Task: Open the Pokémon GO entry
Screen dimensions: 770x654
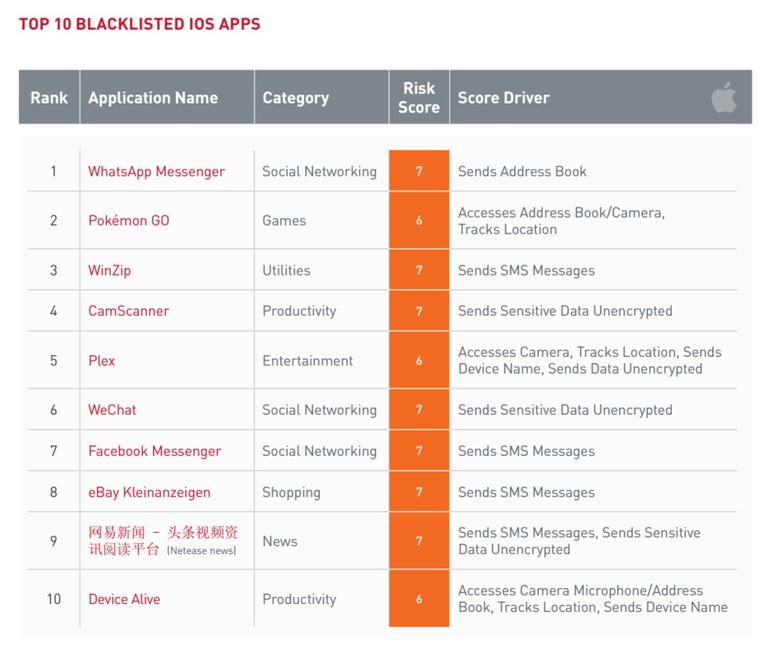Action: [x=129, y=220]
